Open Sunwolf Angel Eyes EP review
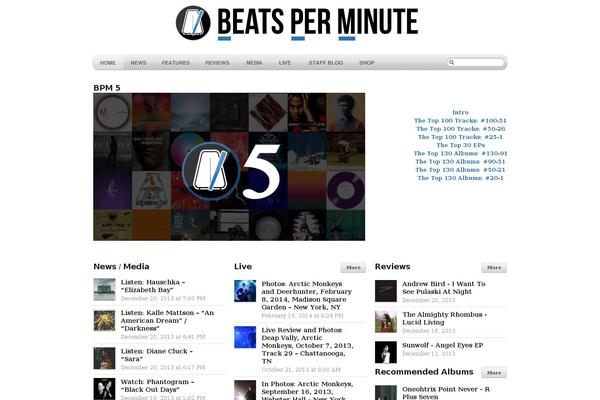 click(x=442, y=345)
